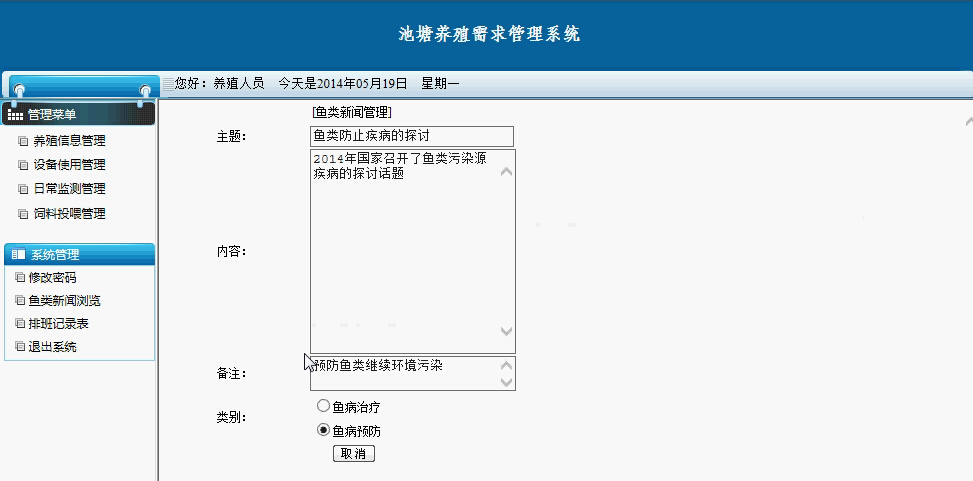The height and width of the screenshot is (481, 973).
Task: Click the page icon next to 饲料投喂管理
Action: pos(23,214)
